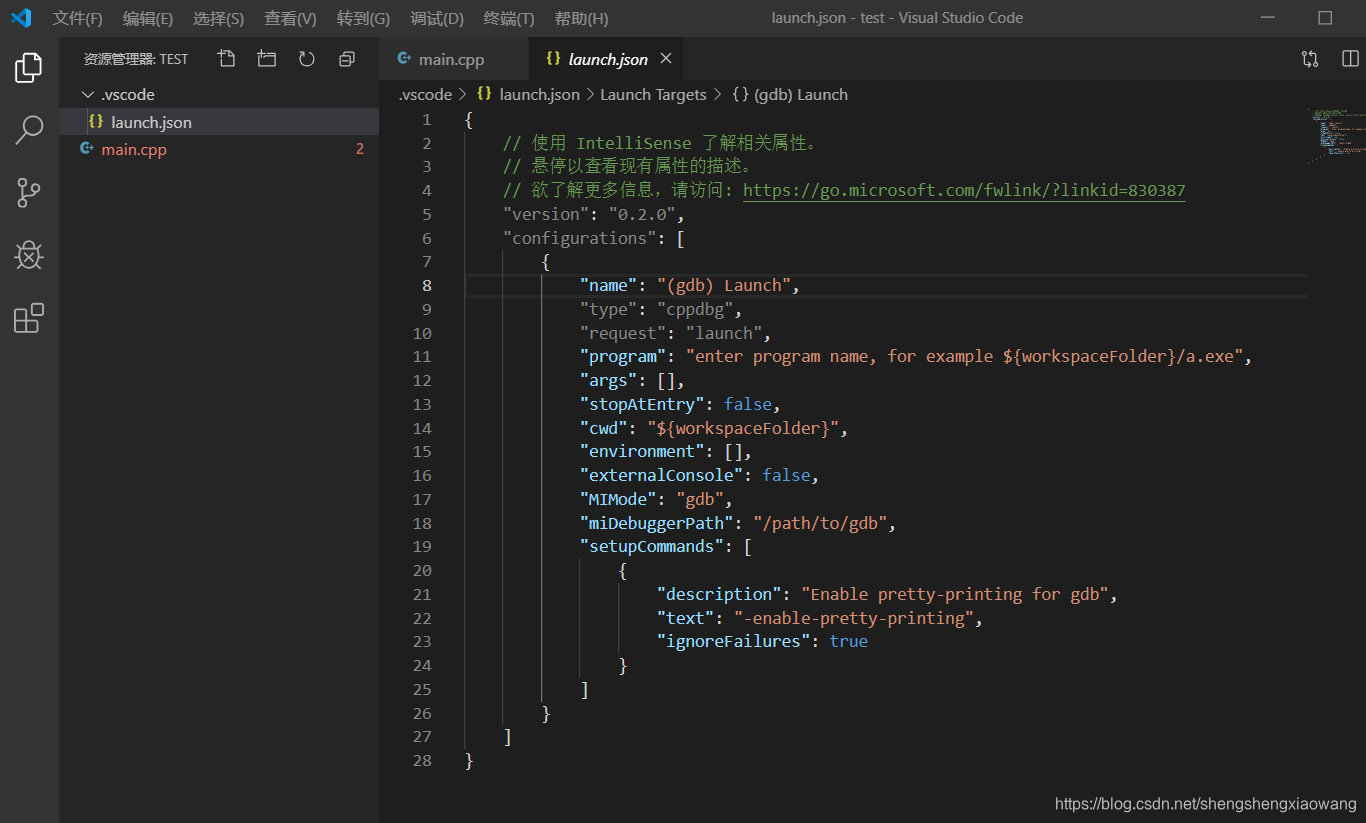Screen dimensions: 1366x823
Task: Collapse all folders in explorer icon
Action: pos(347,59)
